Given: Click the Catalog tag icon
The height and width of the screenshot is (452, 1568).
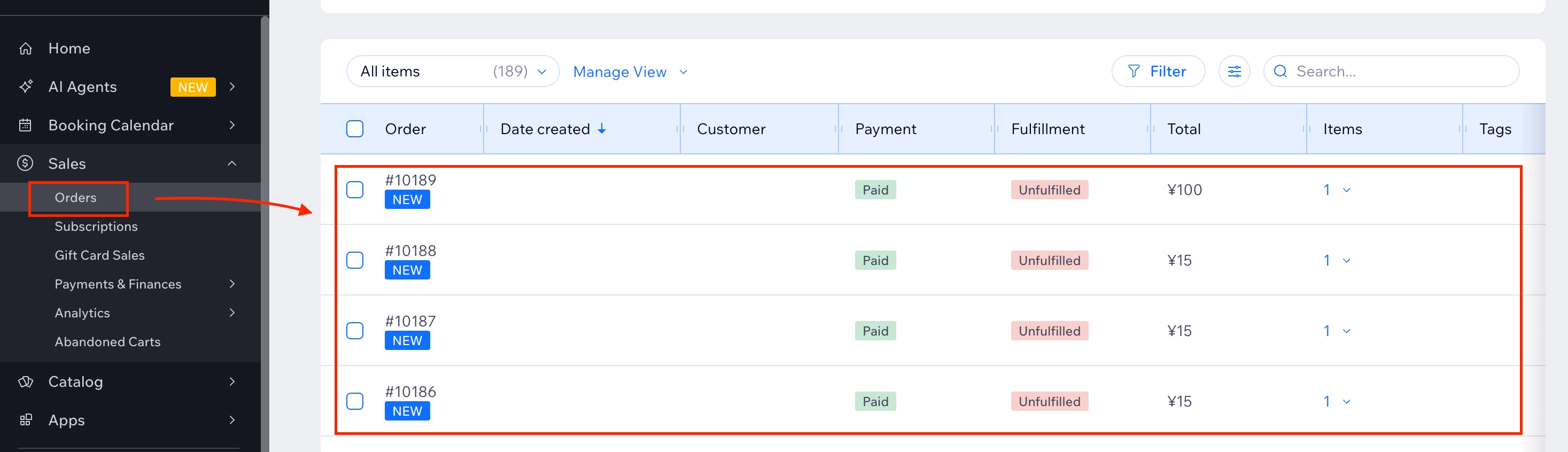Looking at the screenshot, I should coord(26,382).
